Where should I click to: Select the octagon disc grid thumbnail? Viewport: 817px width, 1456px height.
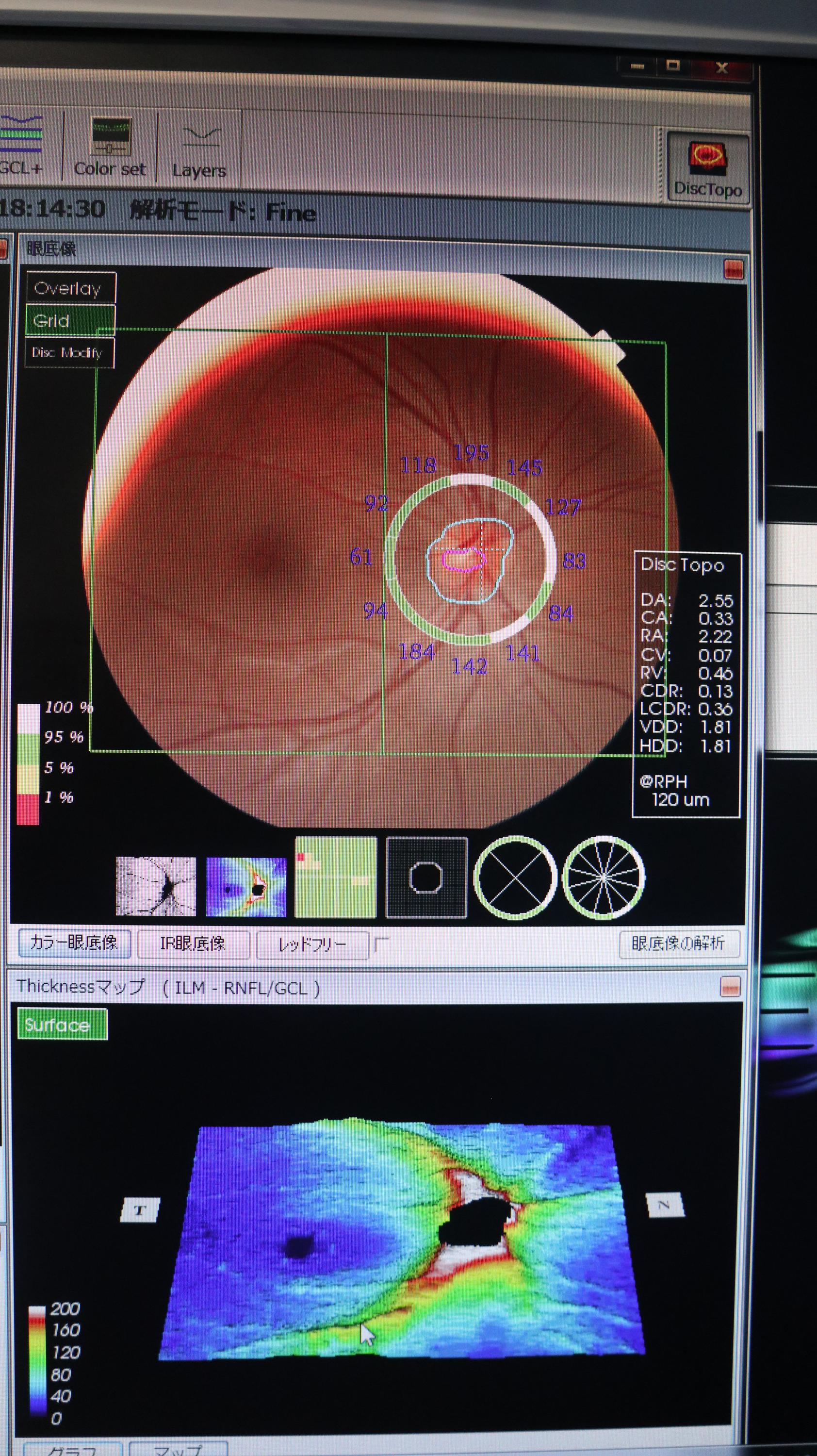click(426, 878)
